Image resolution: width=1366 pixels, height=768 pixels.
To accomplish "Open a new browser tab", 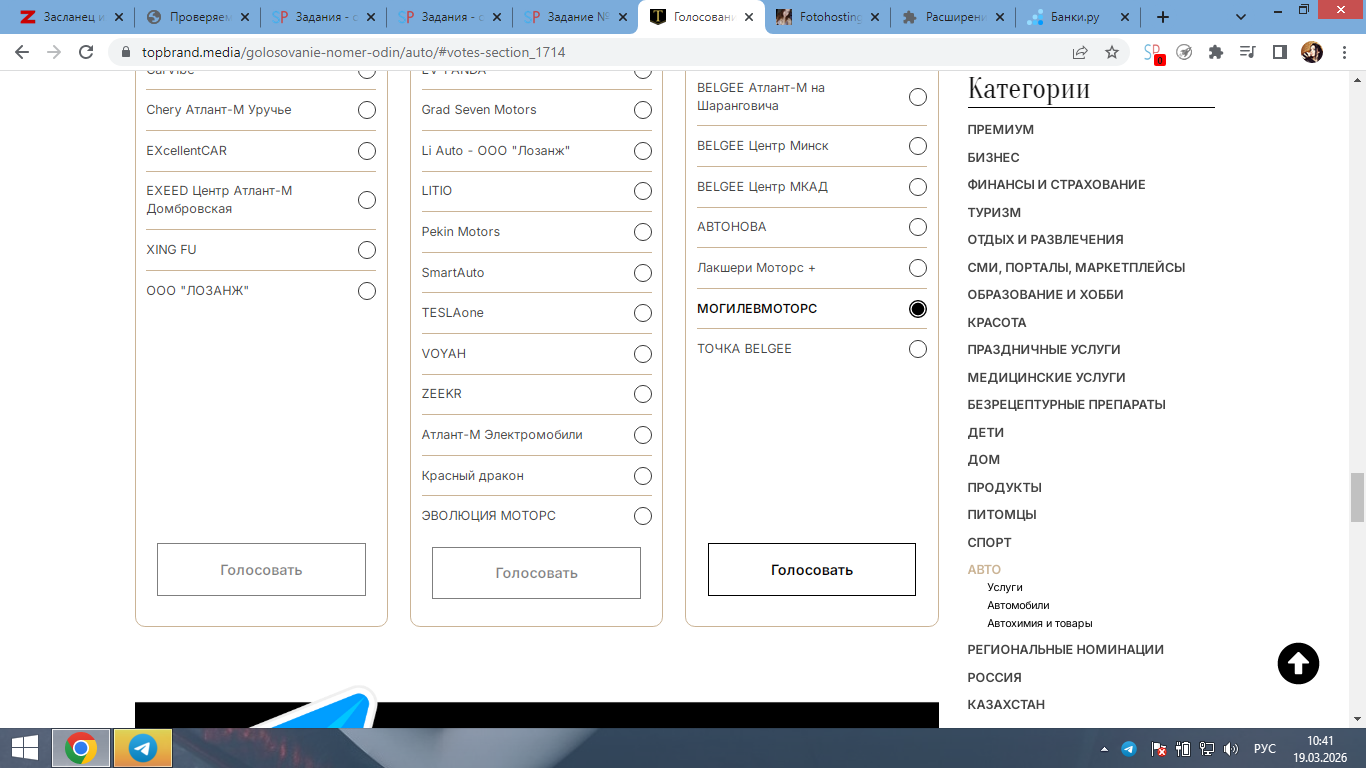I will pyautogui.click(x=1163, y=17).
